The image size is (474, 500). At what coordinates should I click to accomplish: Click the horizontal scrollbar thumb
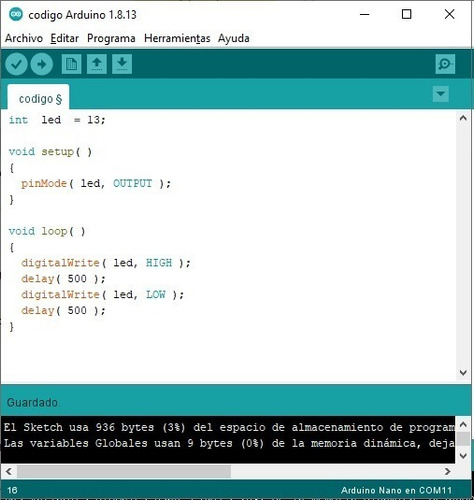[124, 471]
